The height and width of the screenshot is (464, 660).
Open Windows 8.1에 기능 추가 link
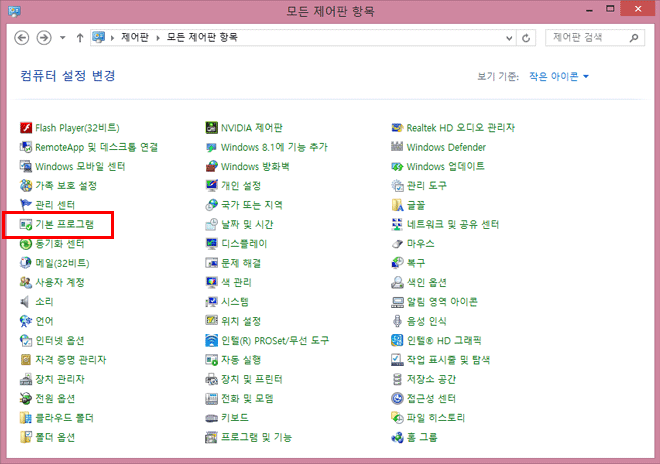click(274, 147)
